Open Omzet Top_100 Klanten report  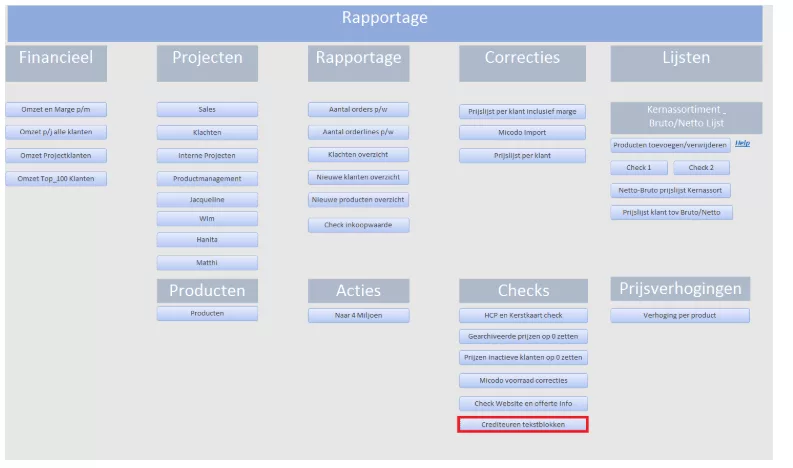pyautogui.click(x=56, y=179)
